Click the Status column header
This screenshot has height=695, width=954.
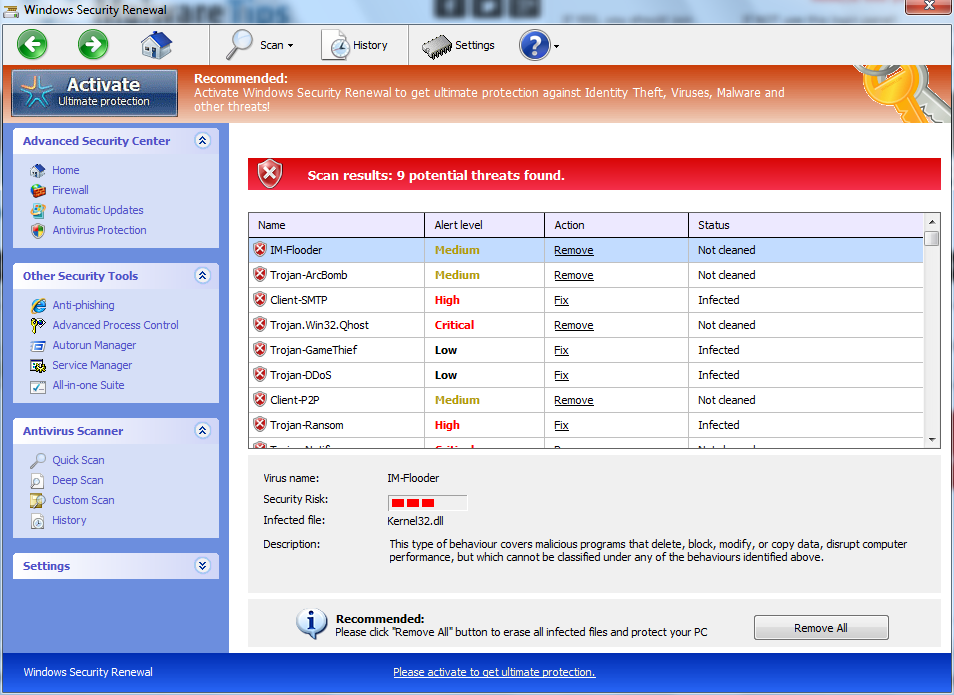[806, 225]
